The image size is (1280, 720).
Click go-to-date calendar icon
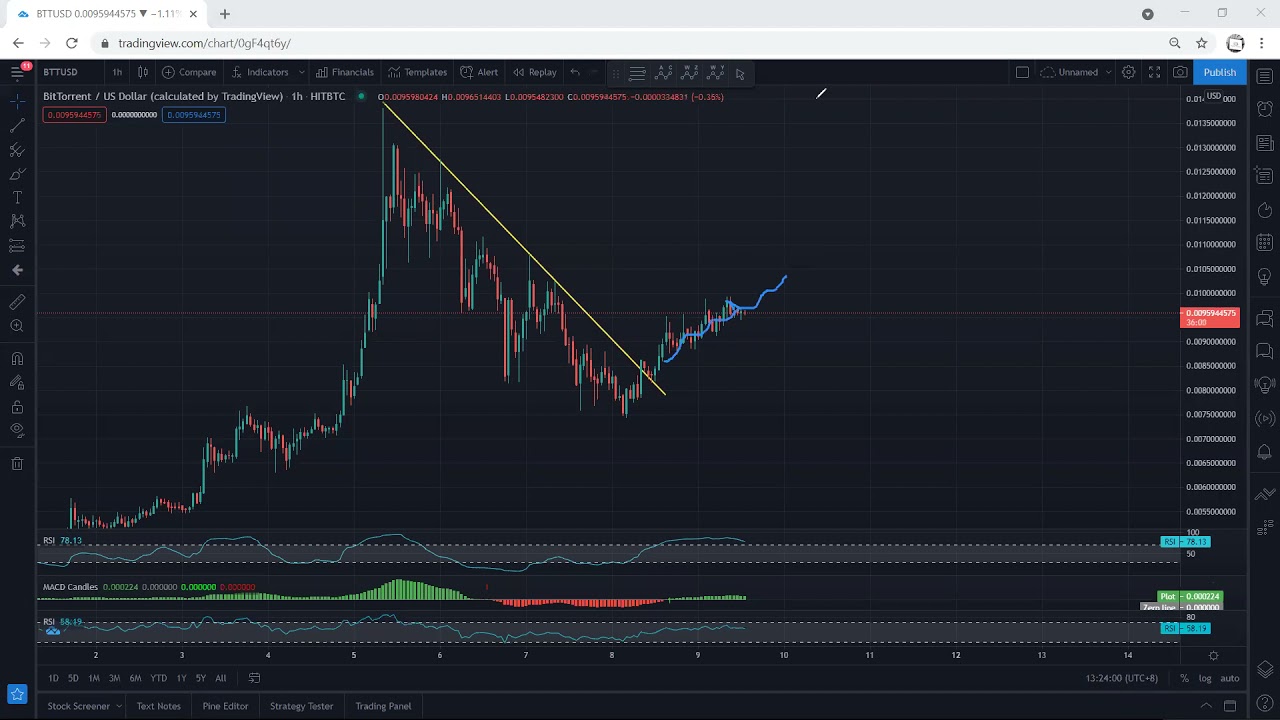pyautogui.click(x=254, y=678)
